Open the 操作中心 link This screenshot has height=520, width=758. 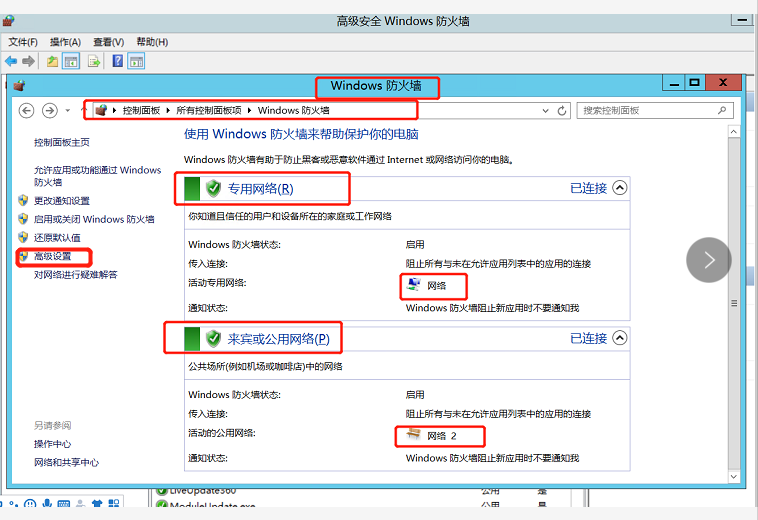(52, 444)
